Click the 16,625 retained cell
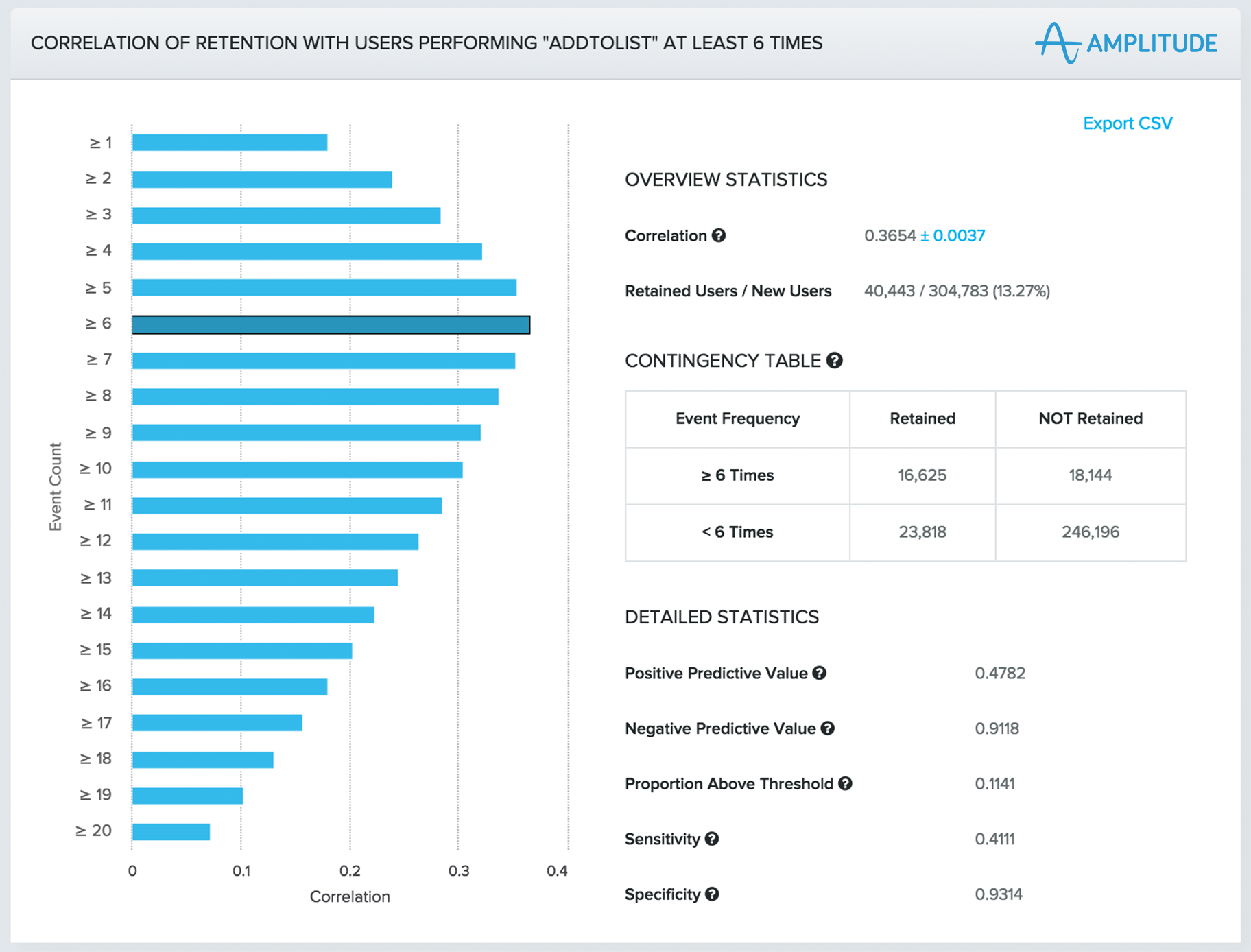This screenshot has width=1251, height=952. pyautogui.click(x=922, y=475)
